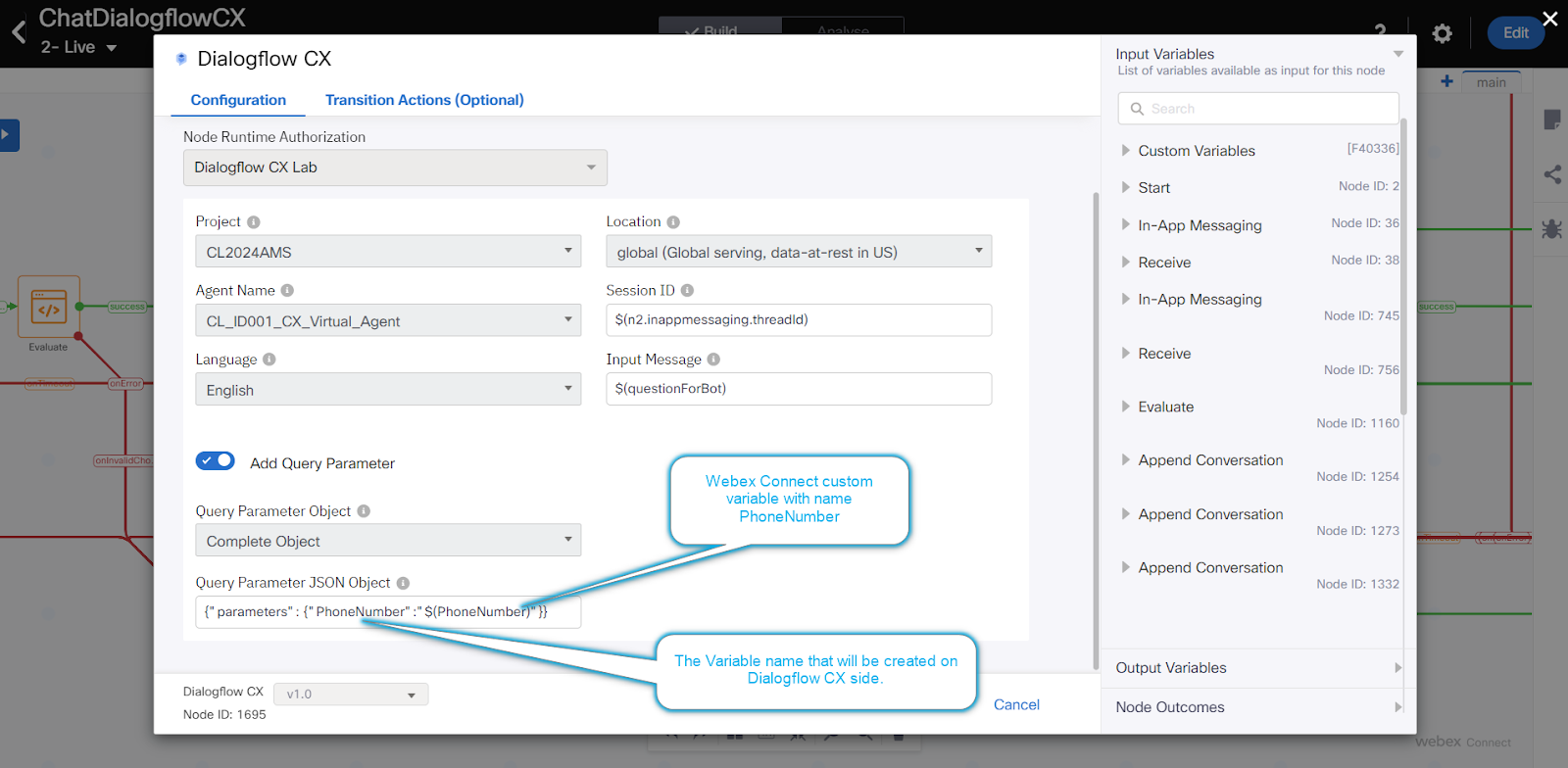Close the dialog with the X icon
Image resolution: width=1568 pixels, height=768 pixels.
point(1550,19)
